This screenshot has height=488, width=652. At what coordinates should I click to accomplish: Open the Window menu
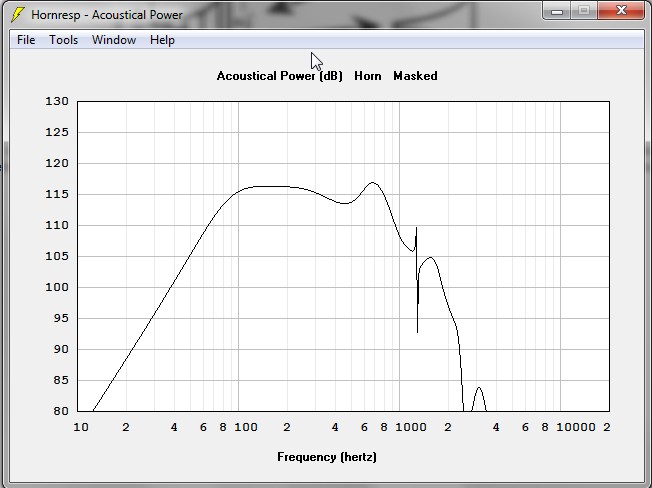(114, 40)
